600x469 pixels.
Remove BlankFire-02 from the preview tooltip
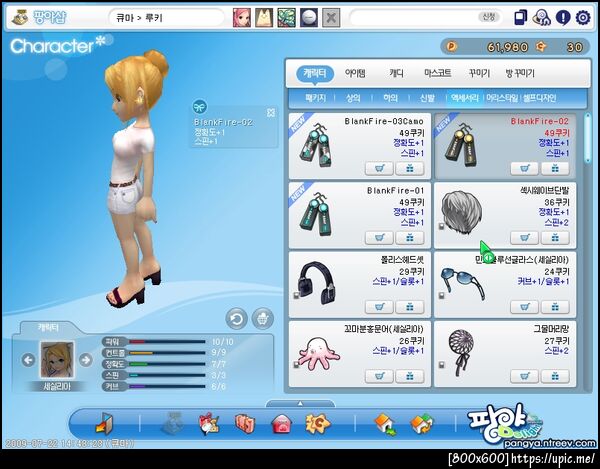pyautogui.click(x=271, y=112)
